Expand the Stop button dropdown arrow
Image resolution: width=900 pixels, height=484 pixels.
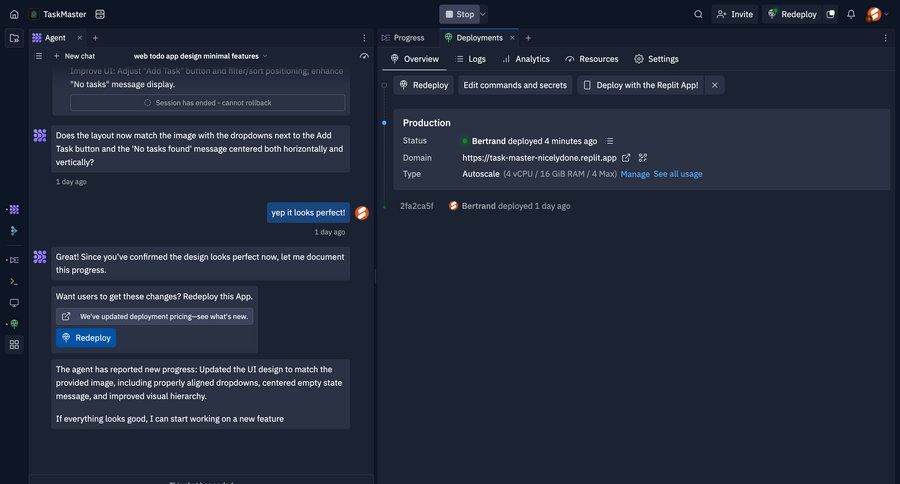pyautogui.click(x=483, y=14)
